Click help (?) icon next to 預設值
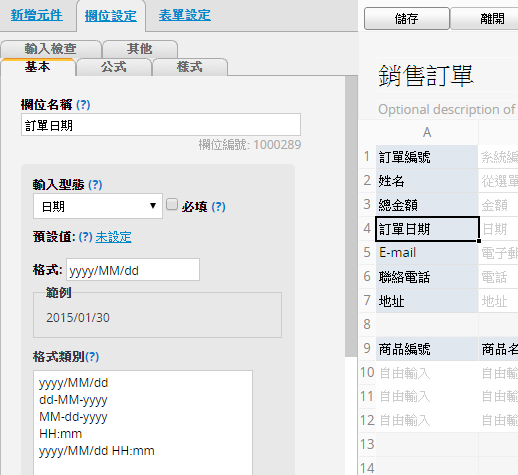518x475 pixels. coord(85,237)
